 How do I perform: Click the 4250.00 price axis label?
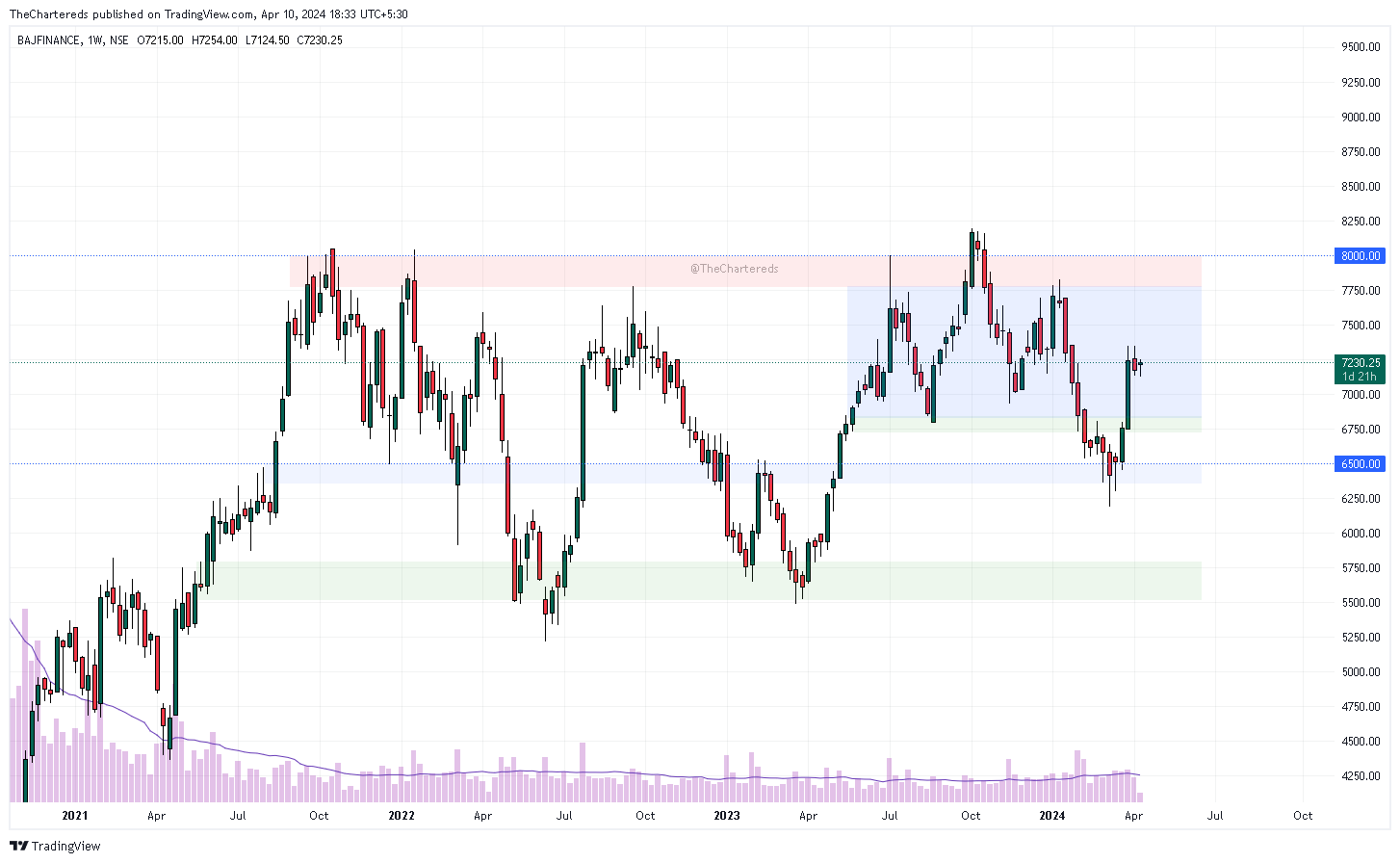pos(1361,776)
